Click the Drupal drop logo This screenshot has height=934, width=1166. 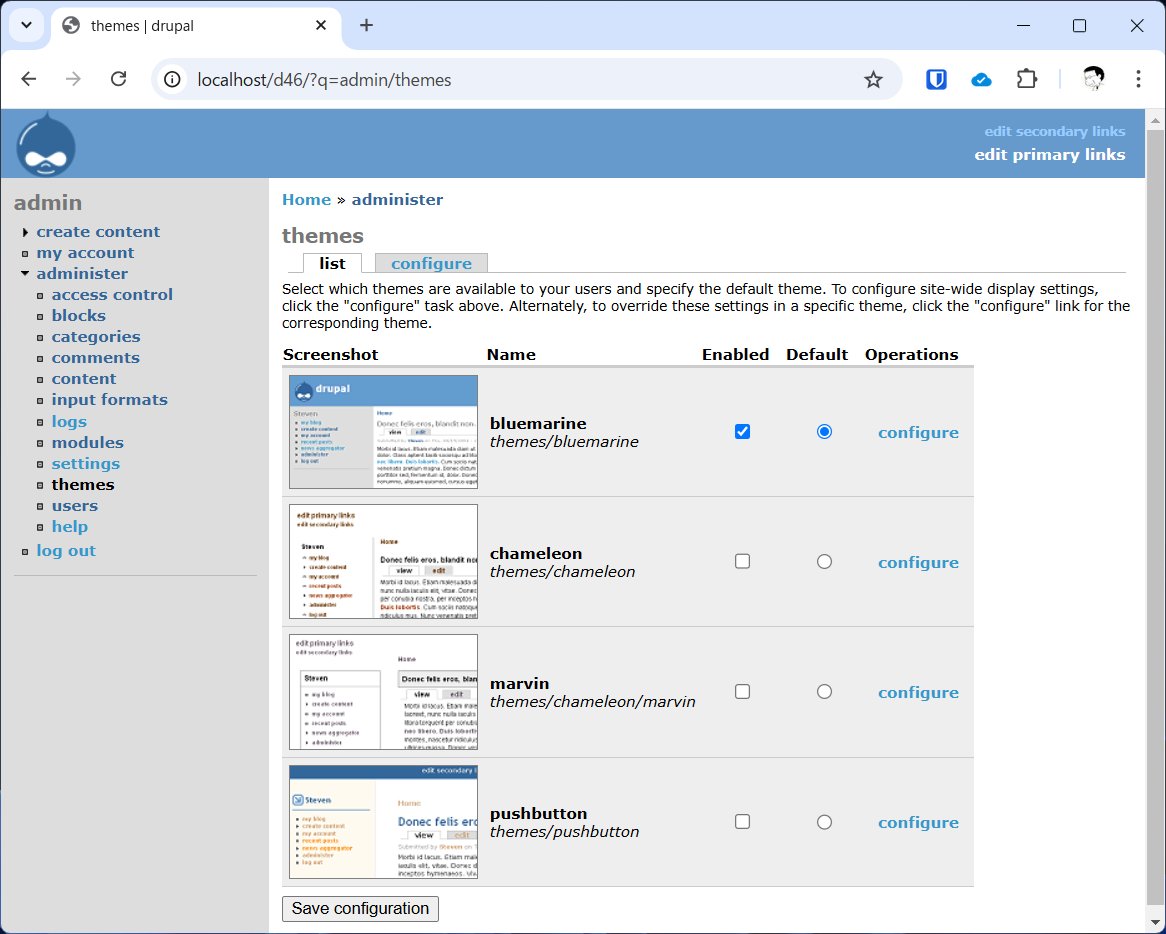pyautogui.click(x=45, y=144)
